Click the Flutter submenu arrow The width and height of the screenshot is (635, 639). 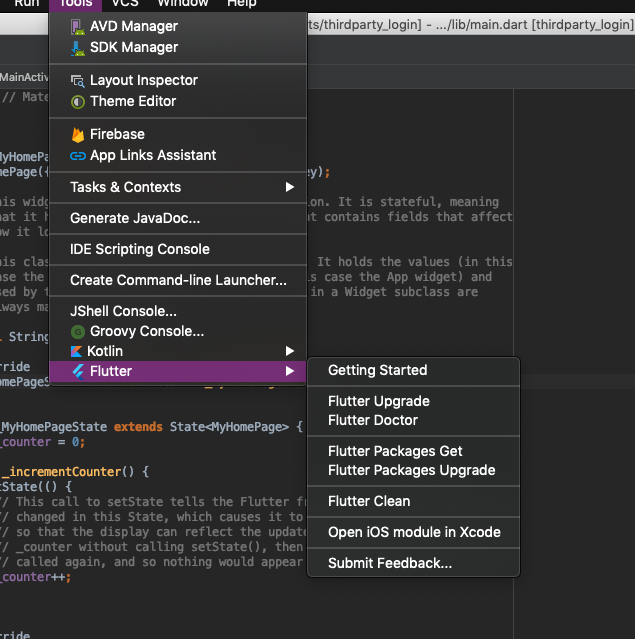coord(290,371)
